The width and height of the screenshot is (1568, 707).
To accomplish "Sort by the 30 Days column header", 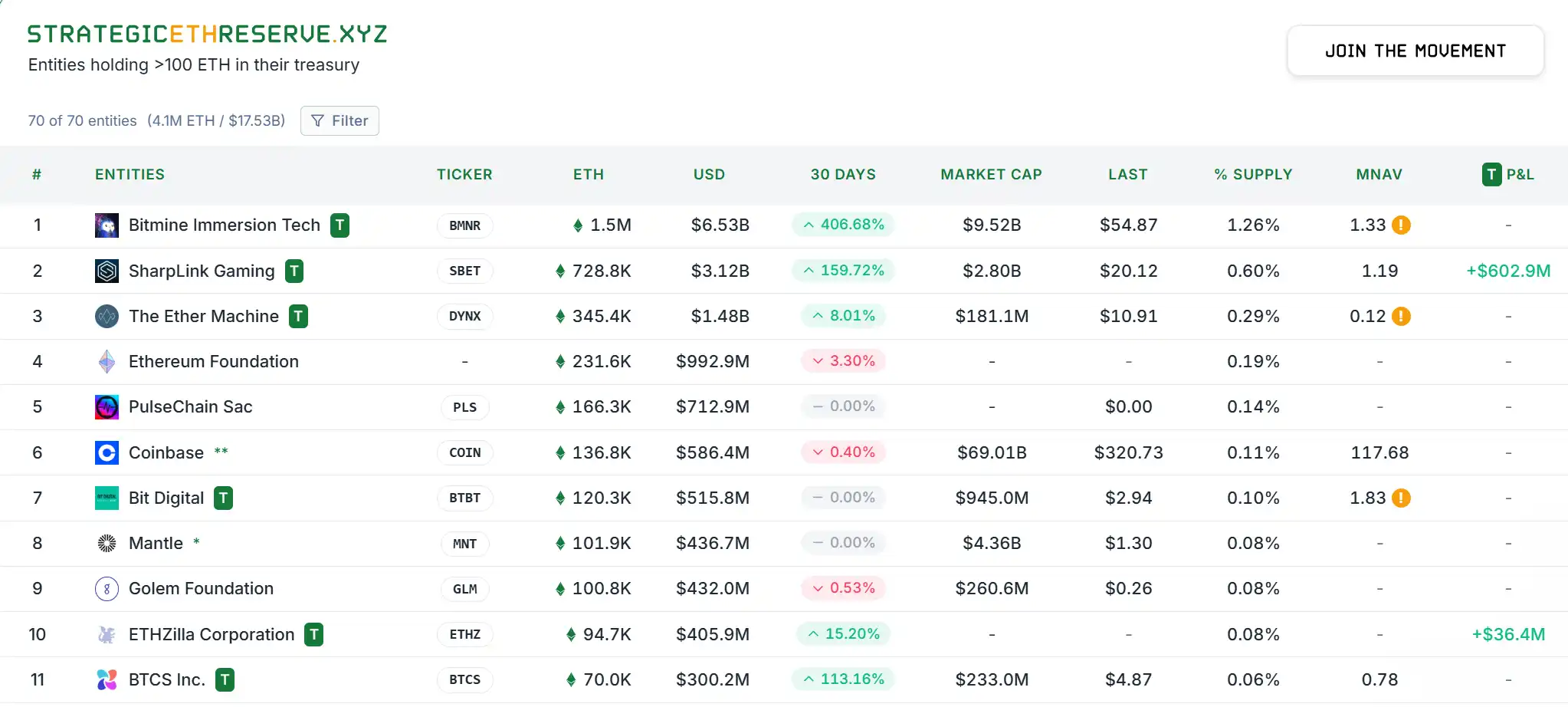I will pos(842,175).
